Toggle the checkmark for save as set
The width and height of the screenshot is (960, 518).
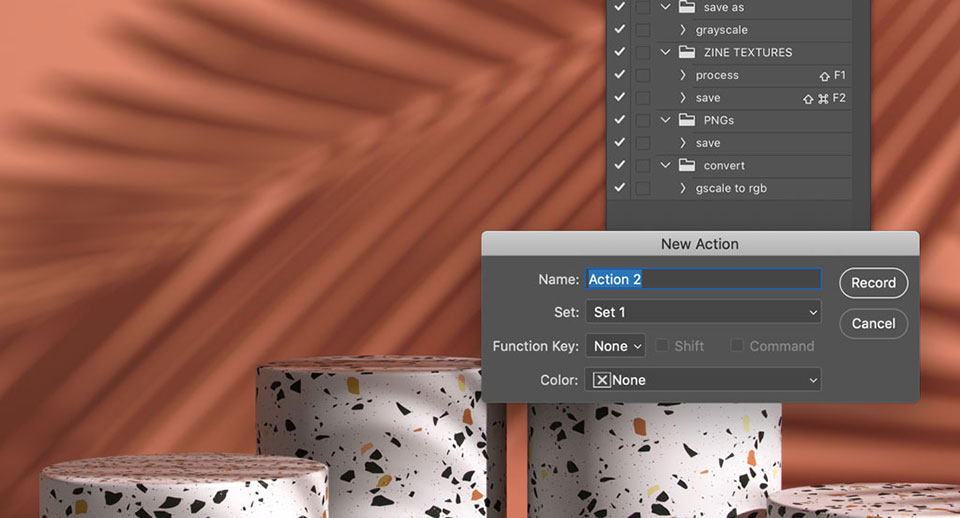(620, 7)
